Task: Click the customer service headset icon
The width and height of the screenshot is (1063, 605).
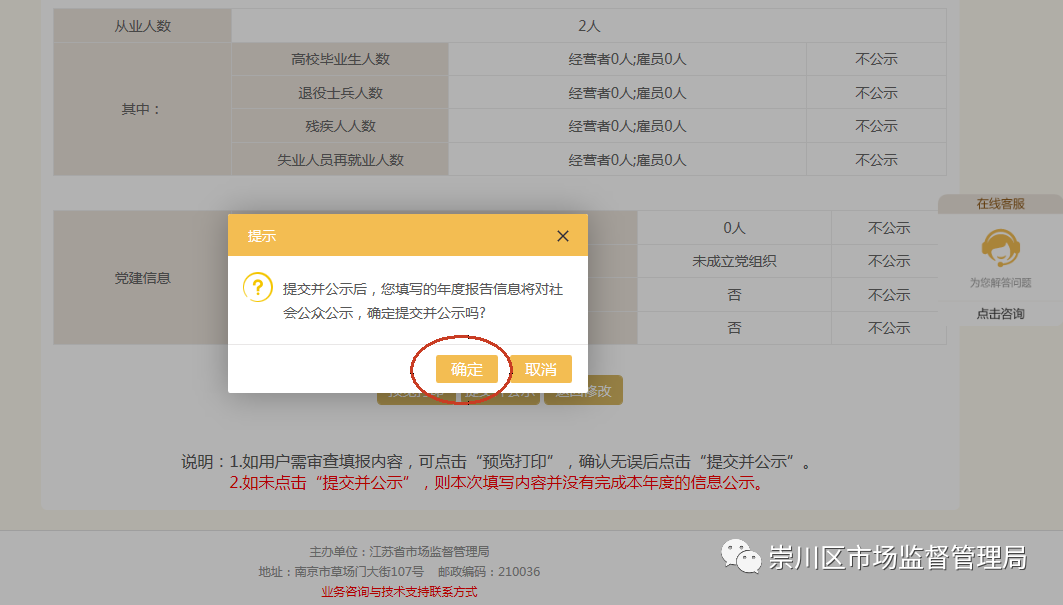Action: [x=999, y=247]
